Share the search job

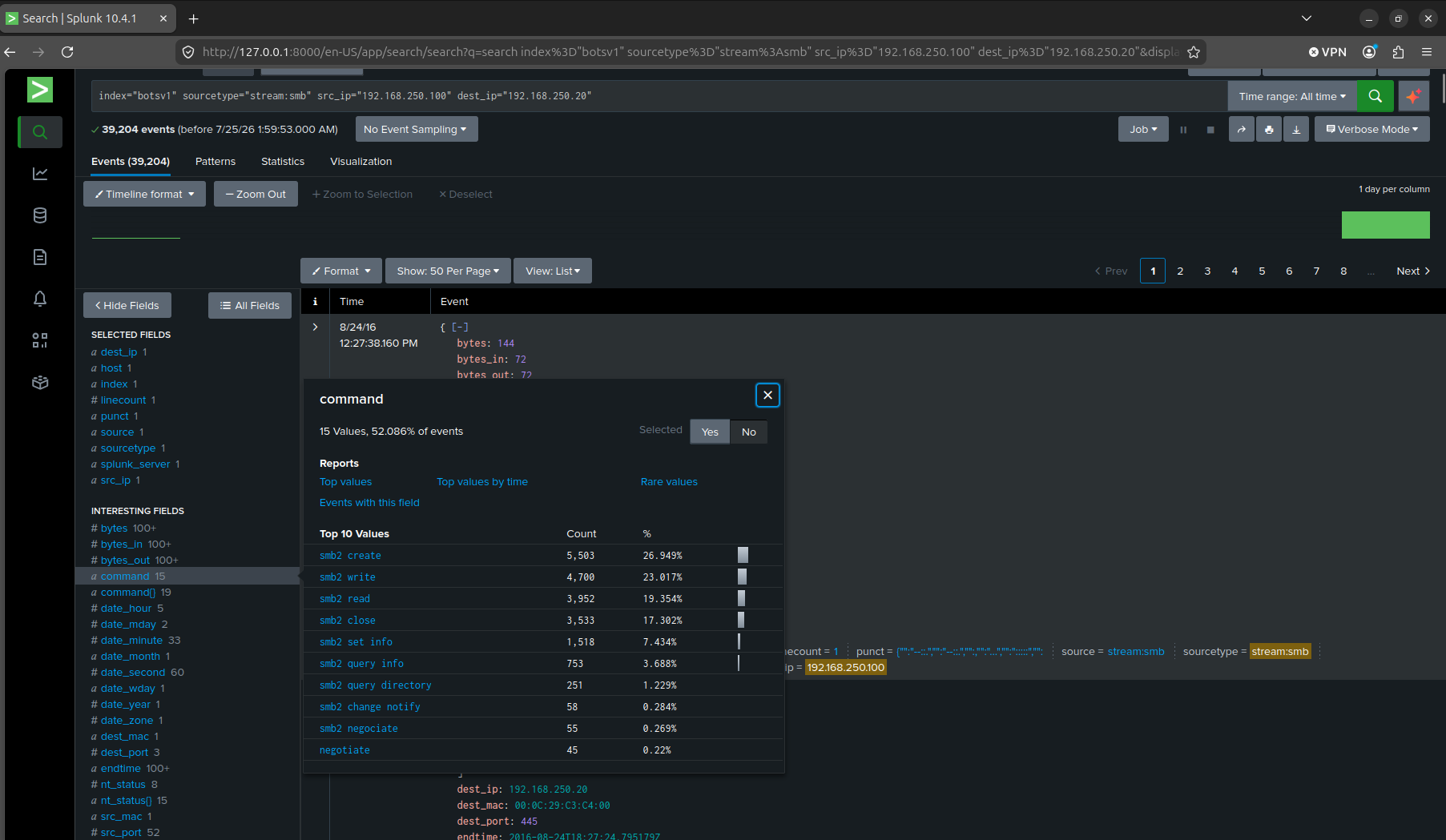pyautogui.click(x=1242, y=130)
